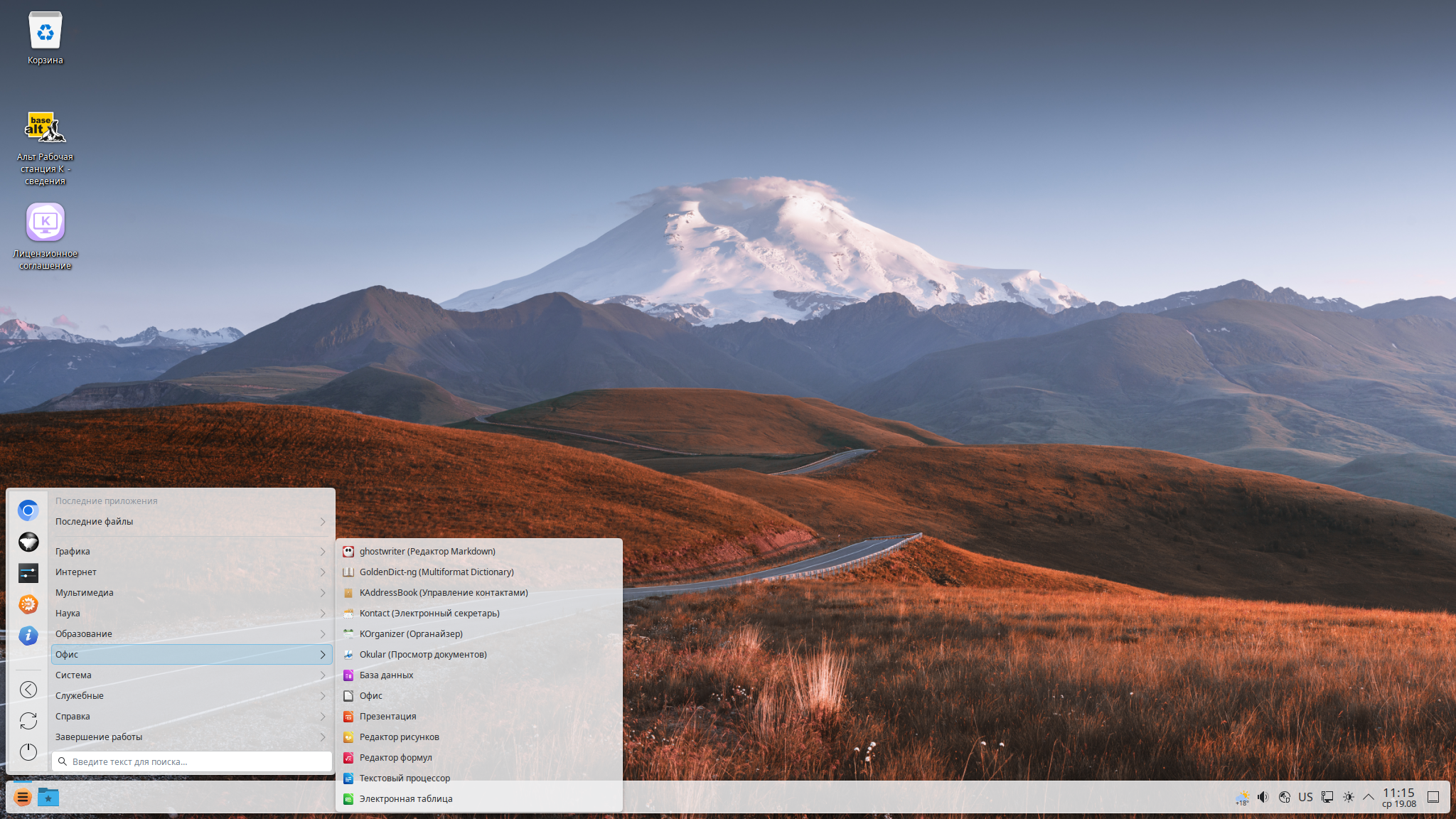Open the wired network tray icon
This screenshot has height=819, width=1456.
coord(1327,797)
